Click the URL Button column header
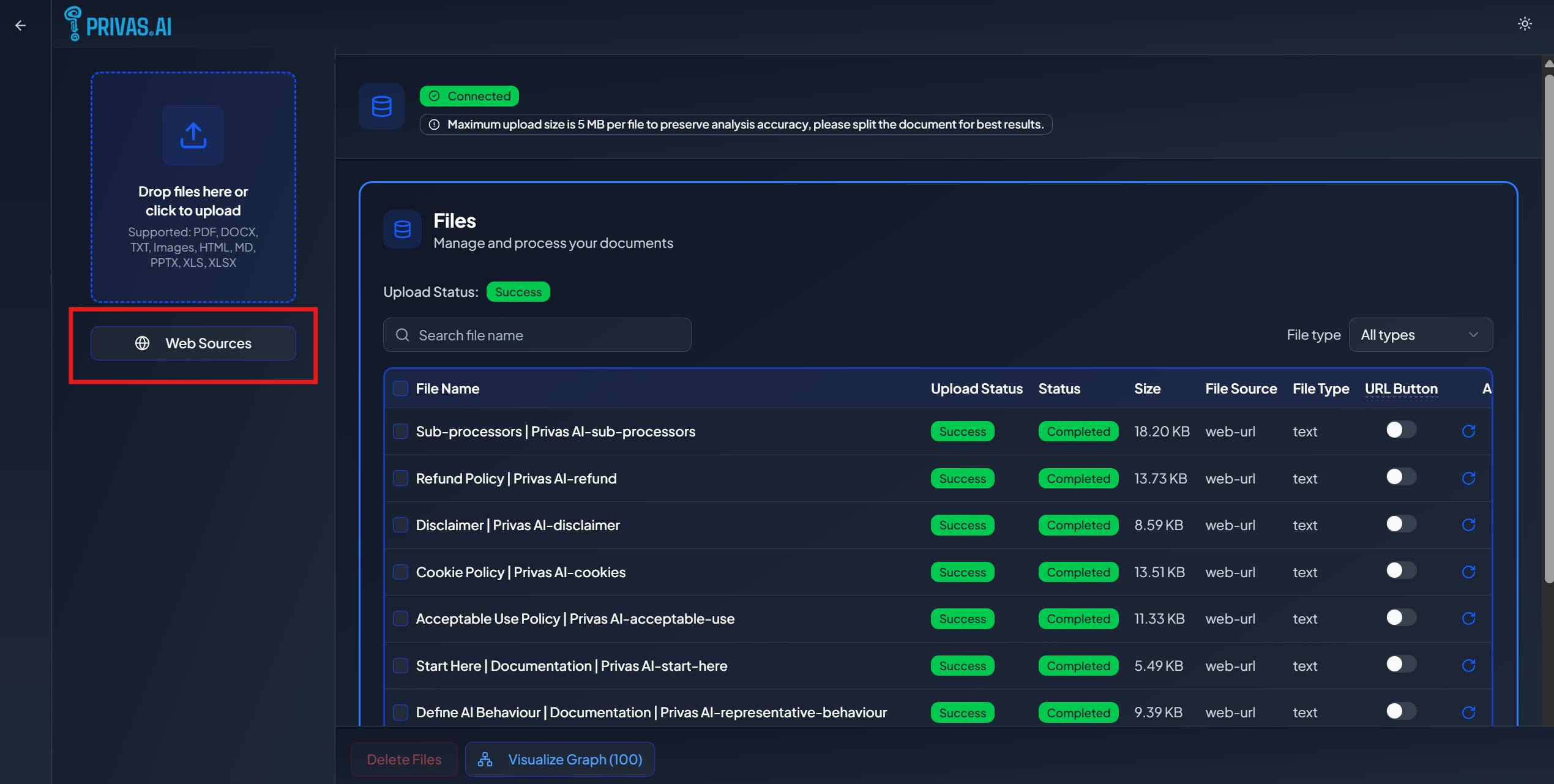 (x=1401, y=389)
